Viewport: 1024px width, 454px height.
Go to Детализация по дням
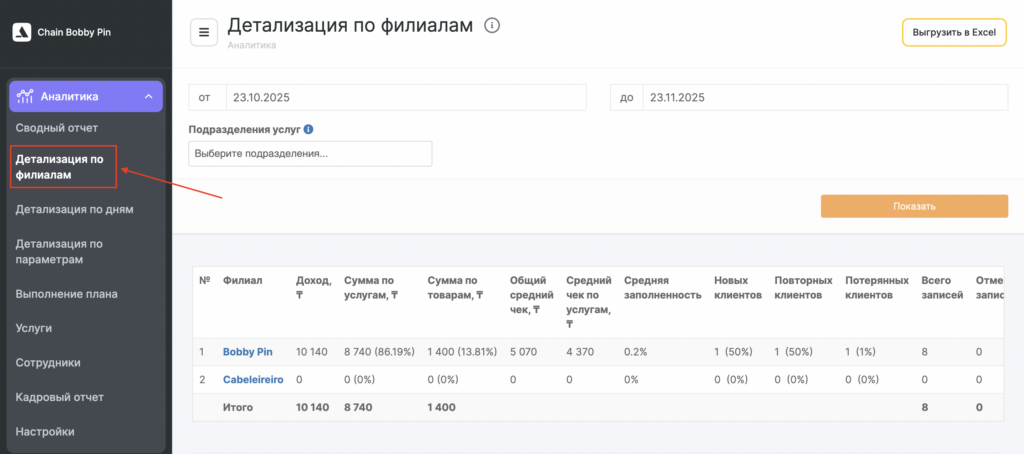click(x=74, y=209)
